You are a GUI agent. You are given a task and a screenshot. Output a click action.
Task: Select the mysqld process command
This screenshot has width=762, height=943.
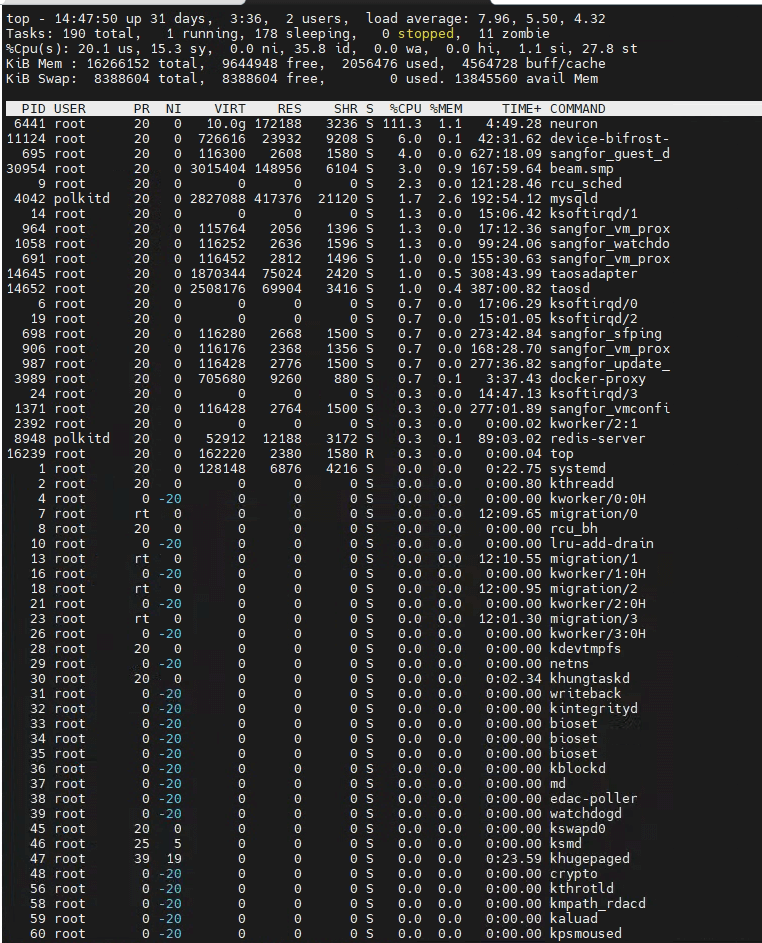coord(573,199)
